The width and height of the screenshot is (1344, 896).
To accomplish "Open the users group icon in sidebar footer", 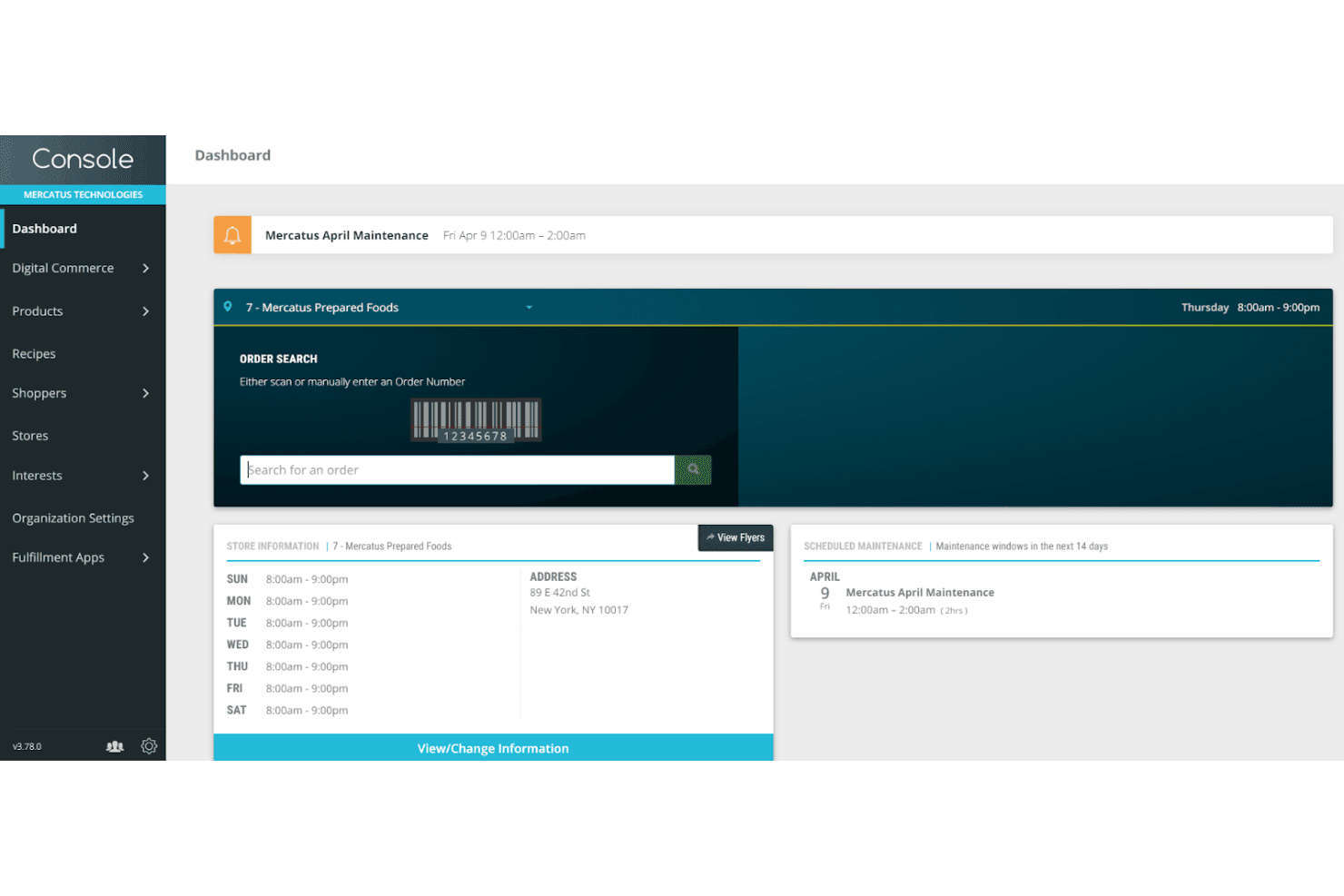I will click(114, 746).
